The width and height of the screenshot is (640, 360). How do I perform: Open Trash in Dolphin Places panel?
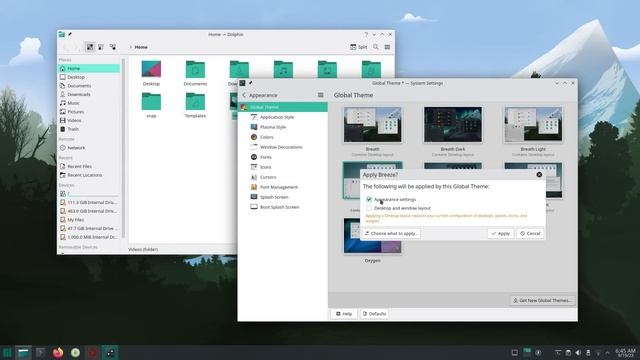tap(89, 129)
